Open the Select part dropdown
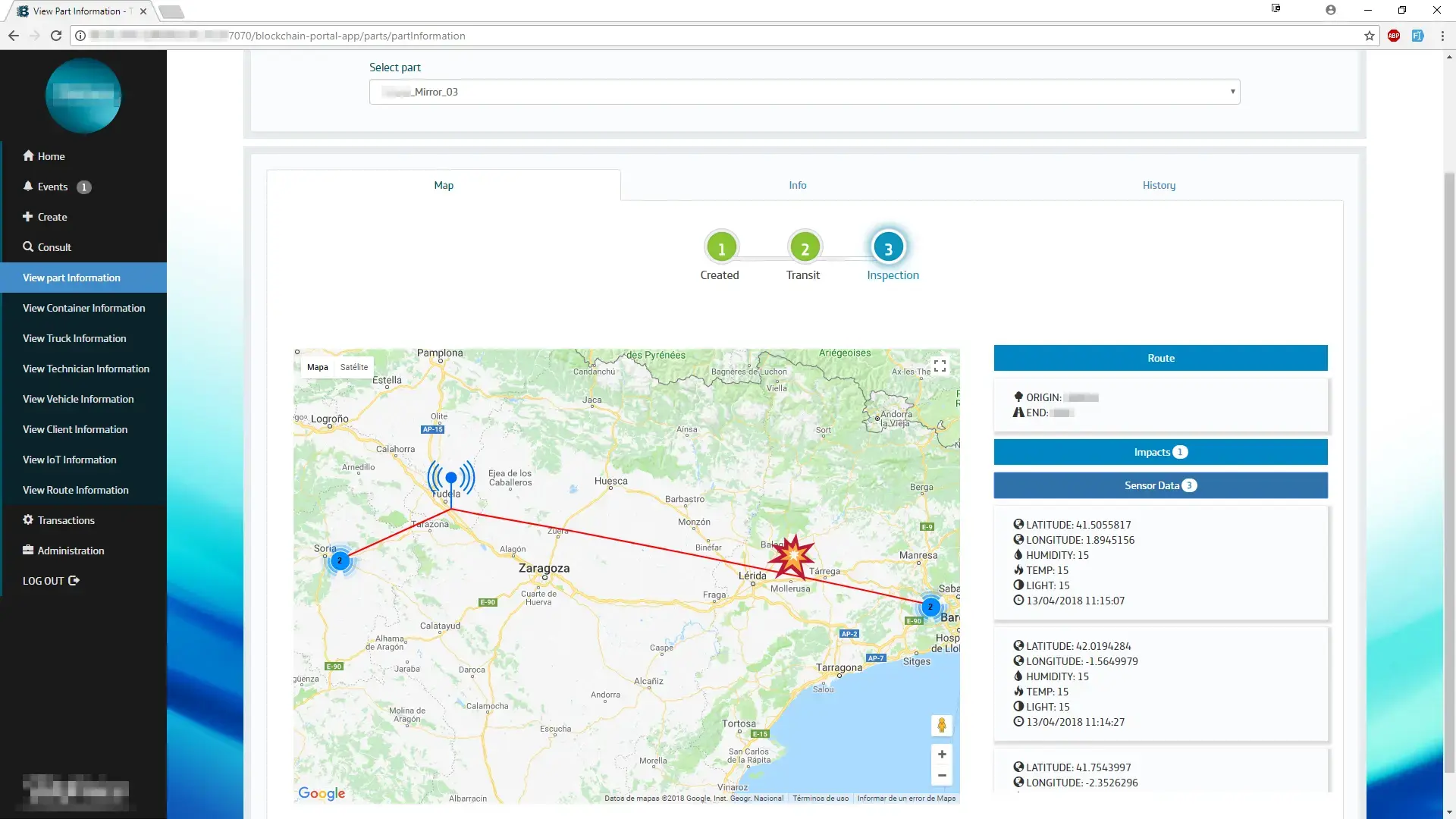This screenshot has height=819, width=1456. tap(804, 92)
